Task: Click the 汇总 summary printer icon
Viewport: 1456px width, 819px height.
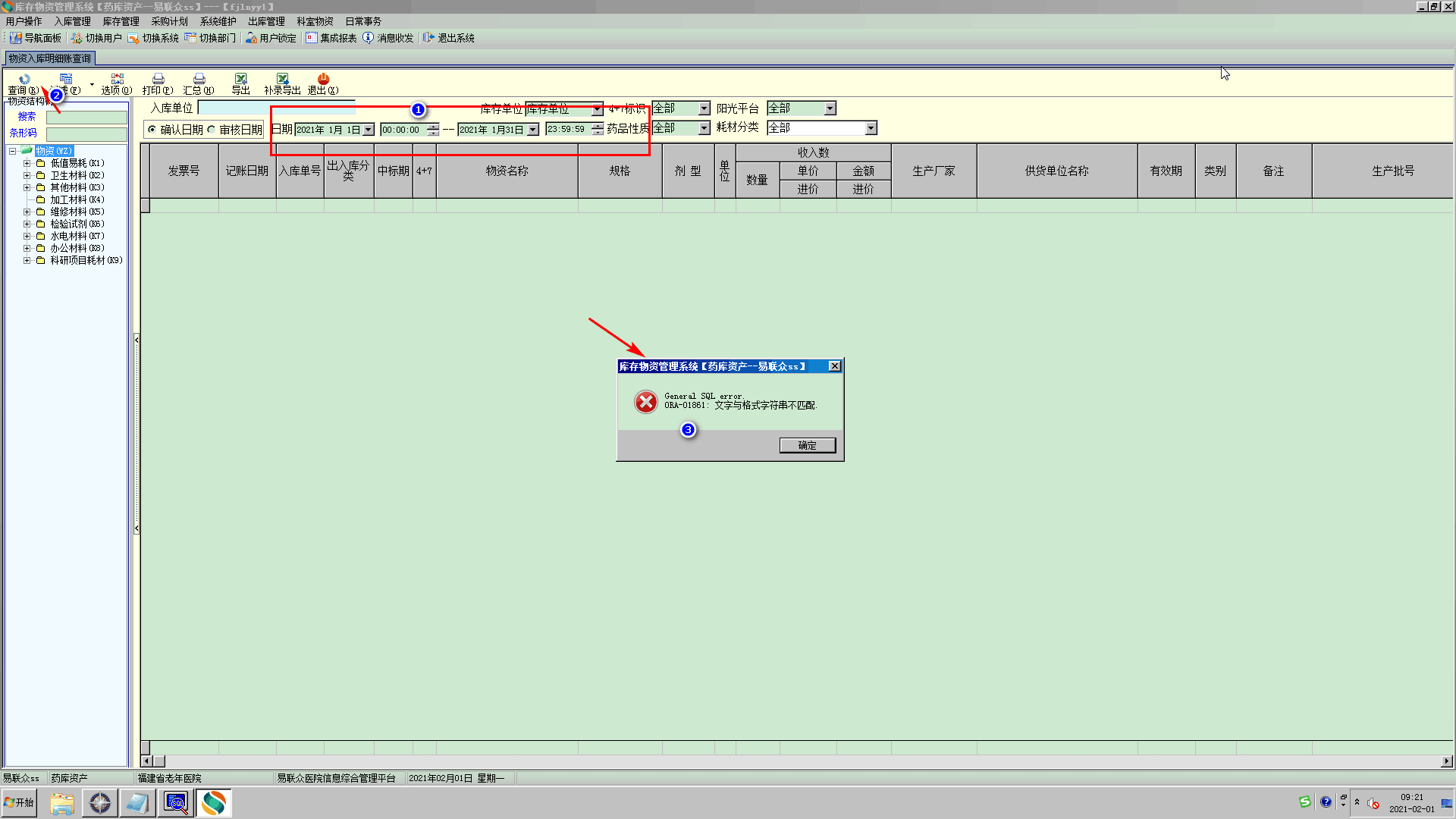Action: coord(199,80)
